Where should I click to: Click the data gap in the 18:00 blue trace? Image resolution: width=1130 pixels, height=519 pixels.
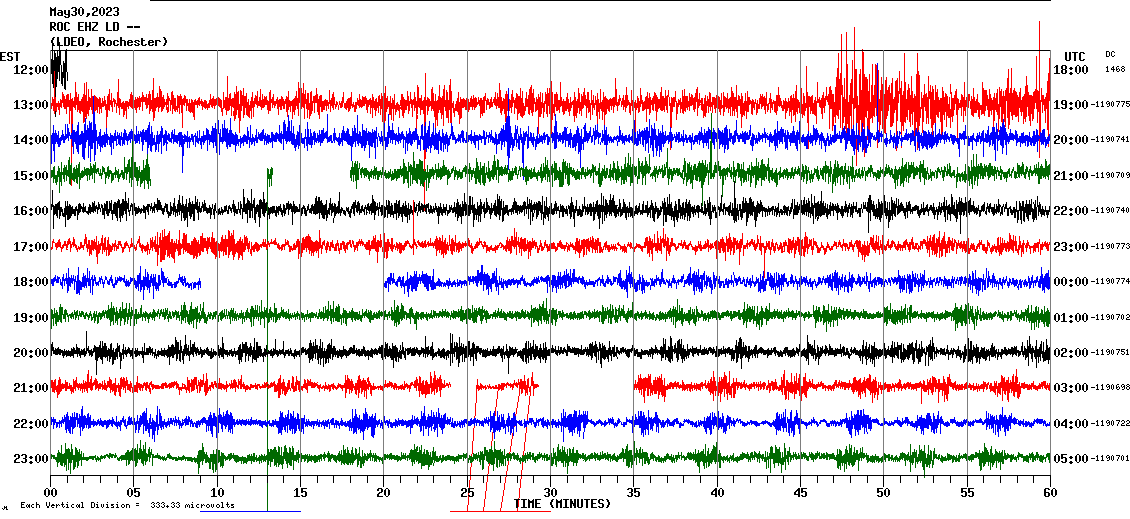pos(292,283)
